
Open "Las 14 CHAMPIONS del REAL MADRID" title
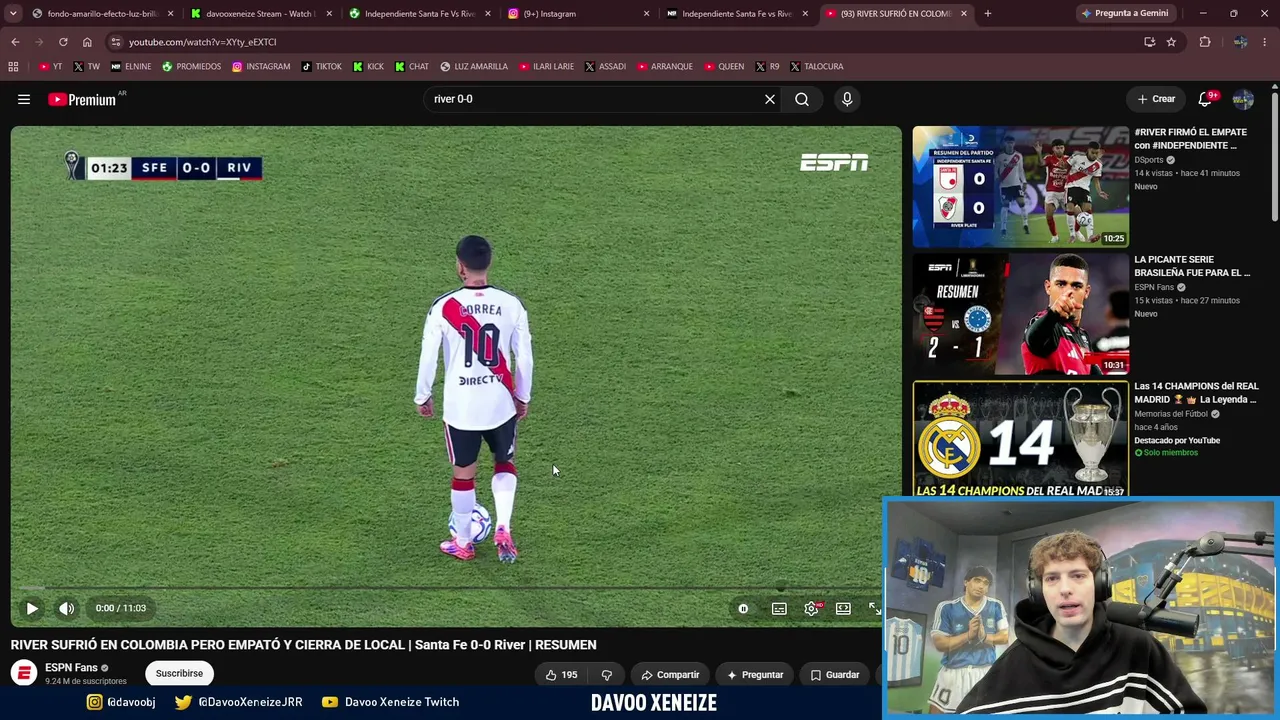(1196, 393)
